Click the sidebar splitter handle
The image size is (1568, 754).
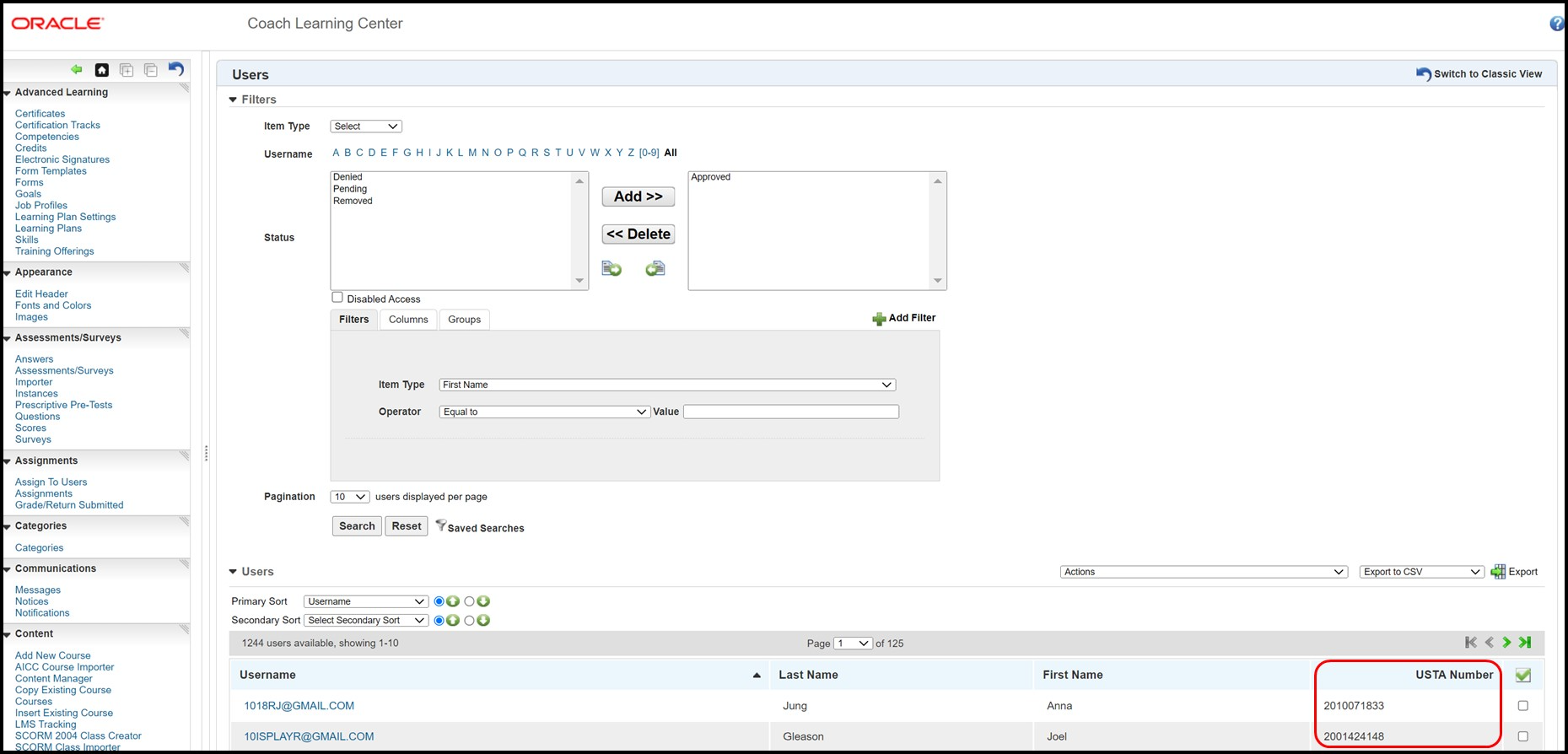206,454
